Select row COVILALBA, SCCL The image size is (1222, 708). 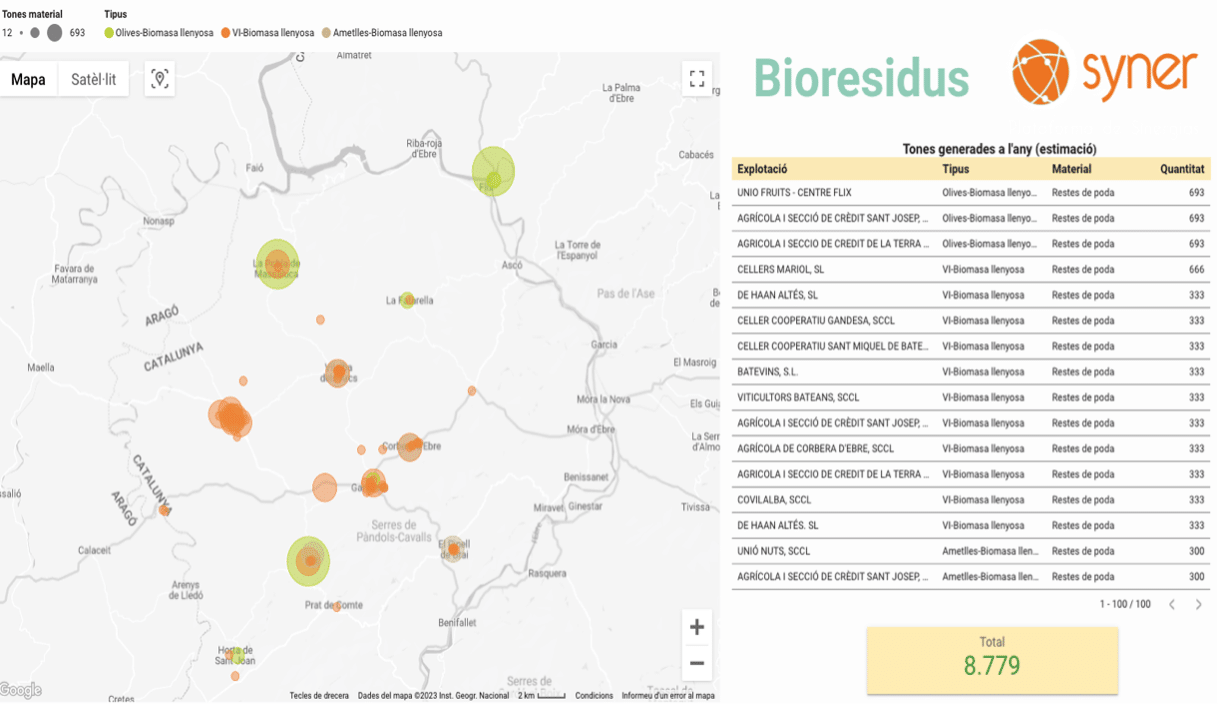971,499
